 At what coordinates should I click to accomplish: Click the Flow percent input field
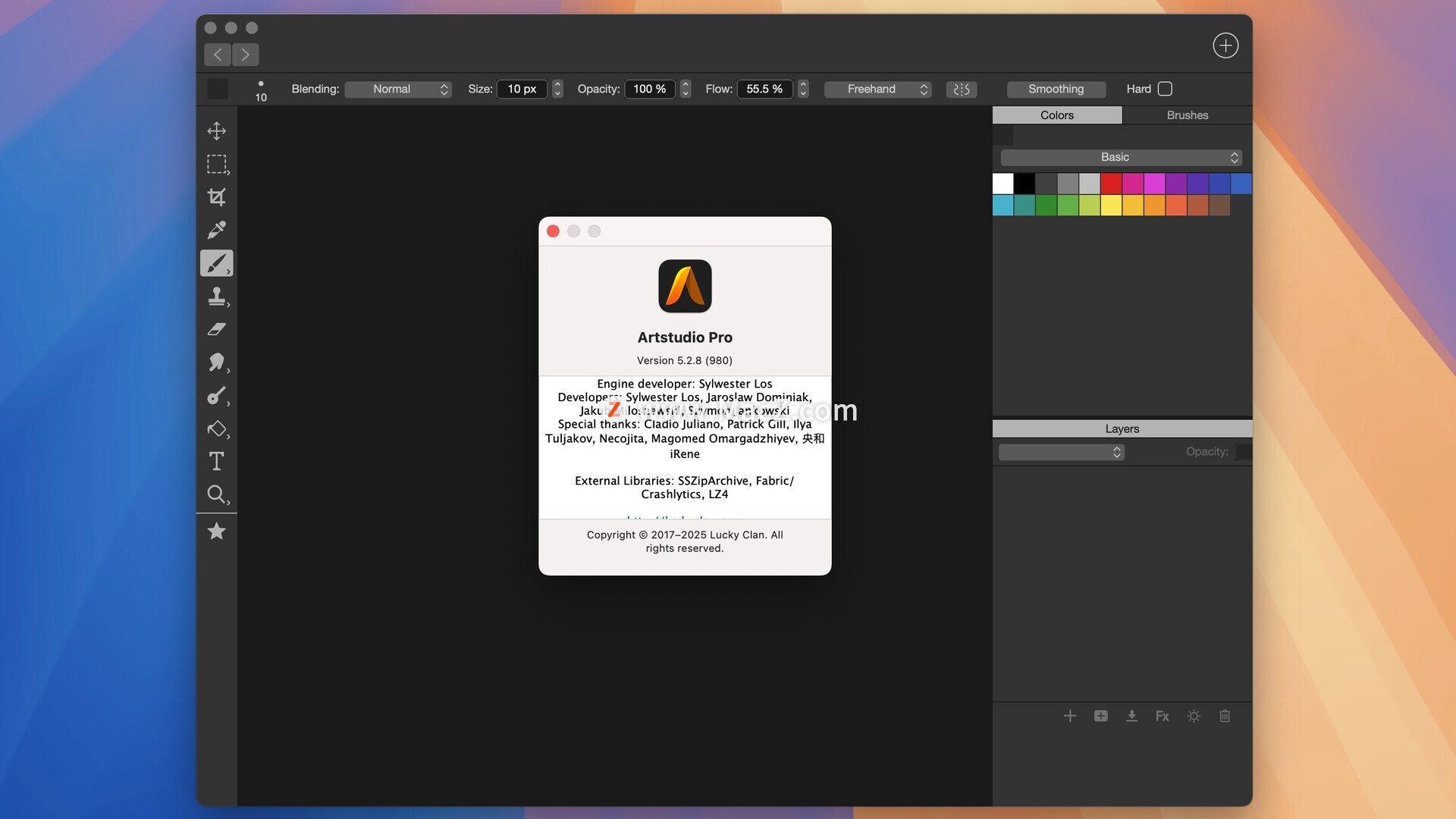764,89
